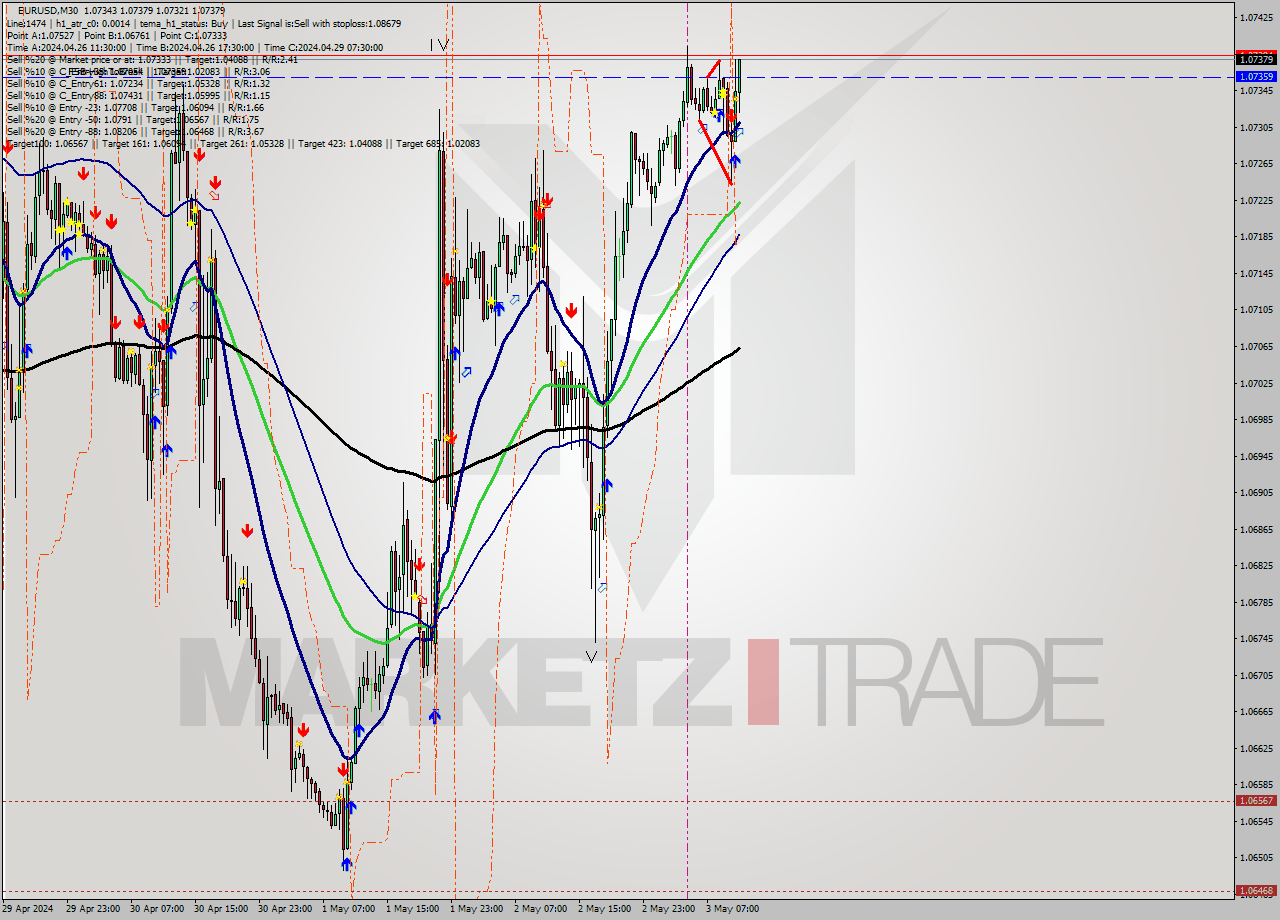The width and height of the screenshot is (1280, 920).
Task: Click the 'Sell %10 @ Entry -23' line
Action: 135,108
